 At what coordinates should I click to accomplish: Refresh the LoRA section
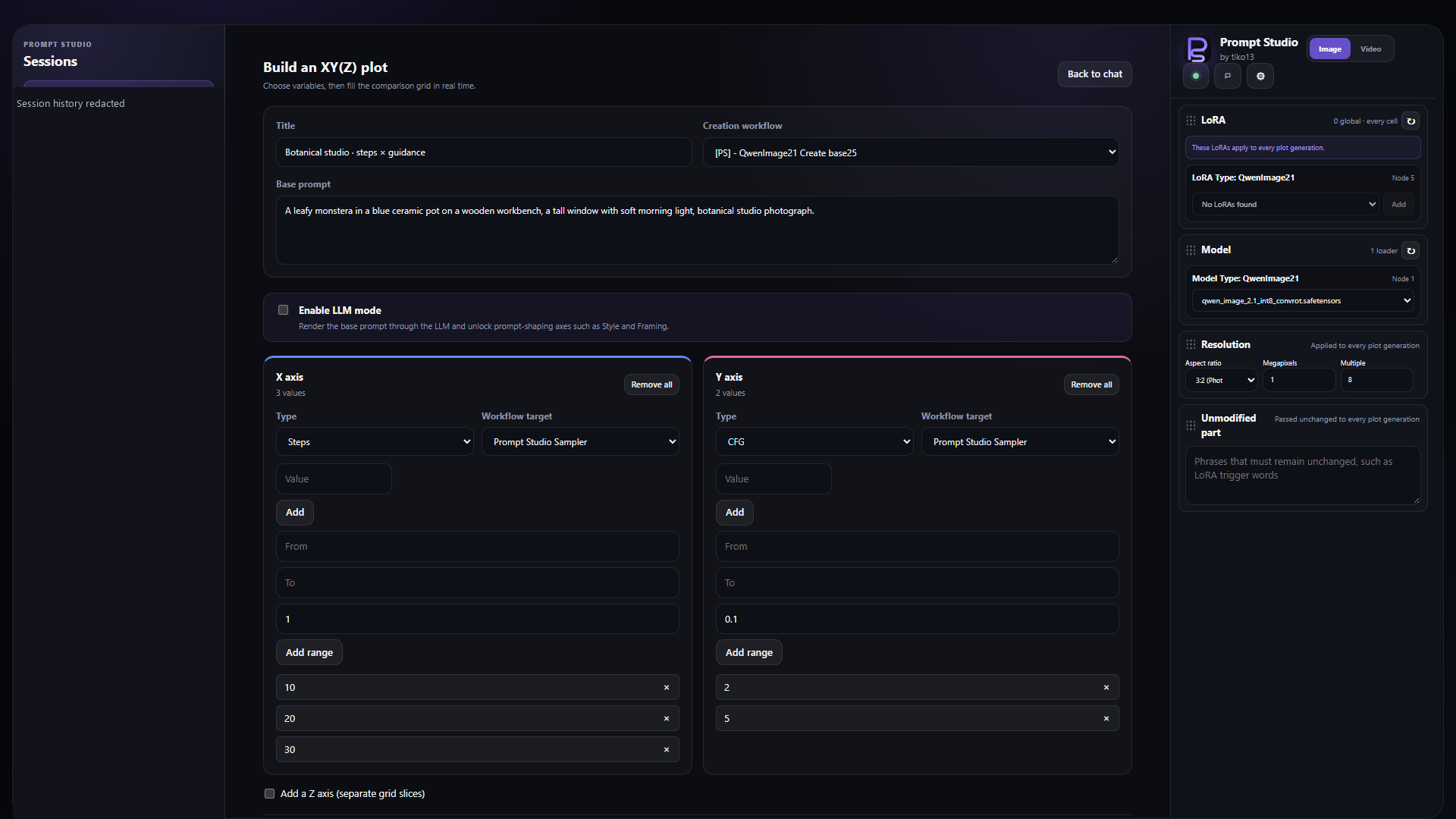(x=1410, y=121)
